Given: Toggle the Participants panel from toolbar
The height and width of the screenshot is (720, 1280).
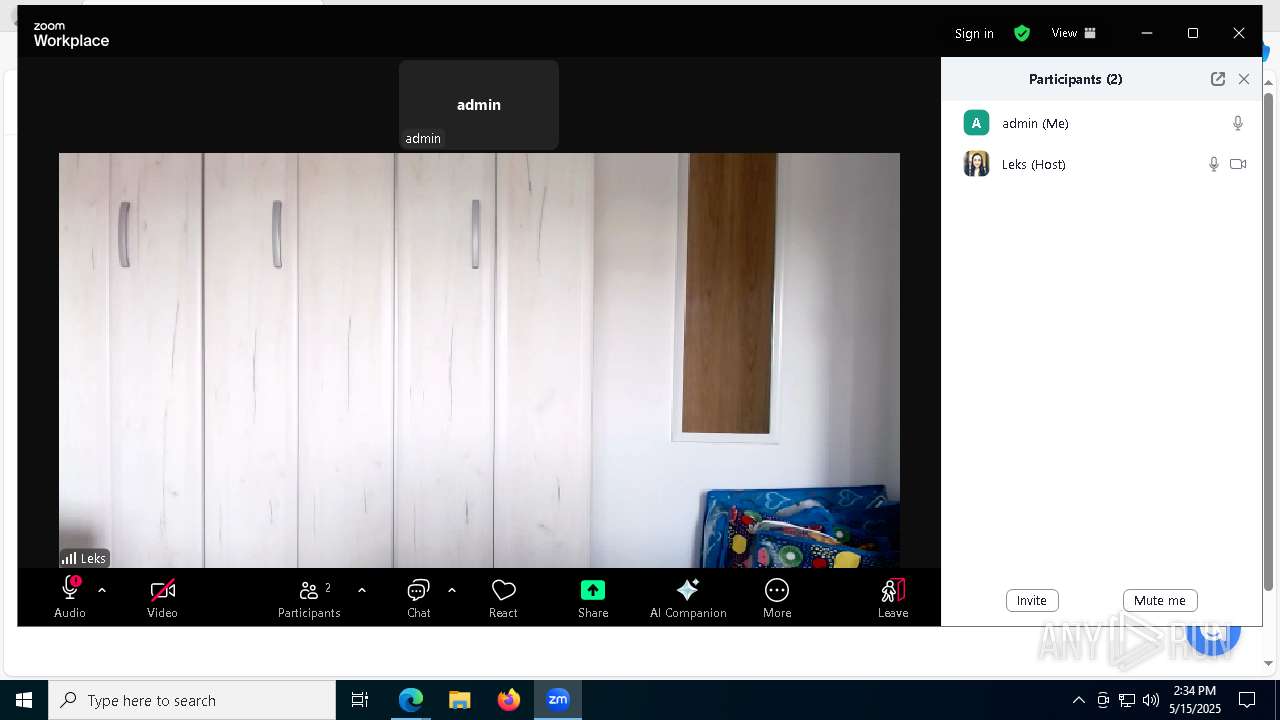Looking at the screenshot, I should click(309, 597).
